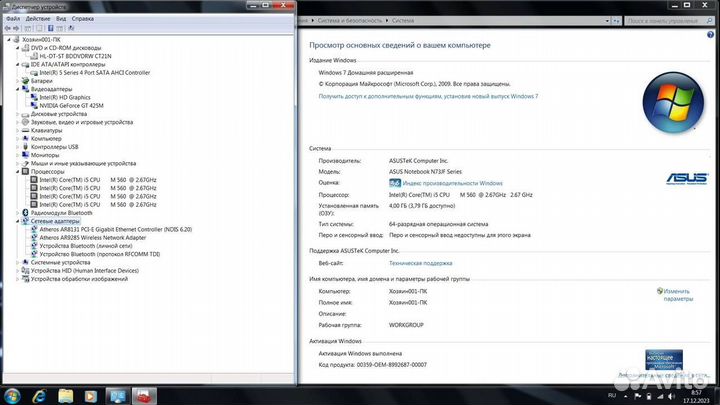Collapse the Видеоадаптеры node

point(17,90)
